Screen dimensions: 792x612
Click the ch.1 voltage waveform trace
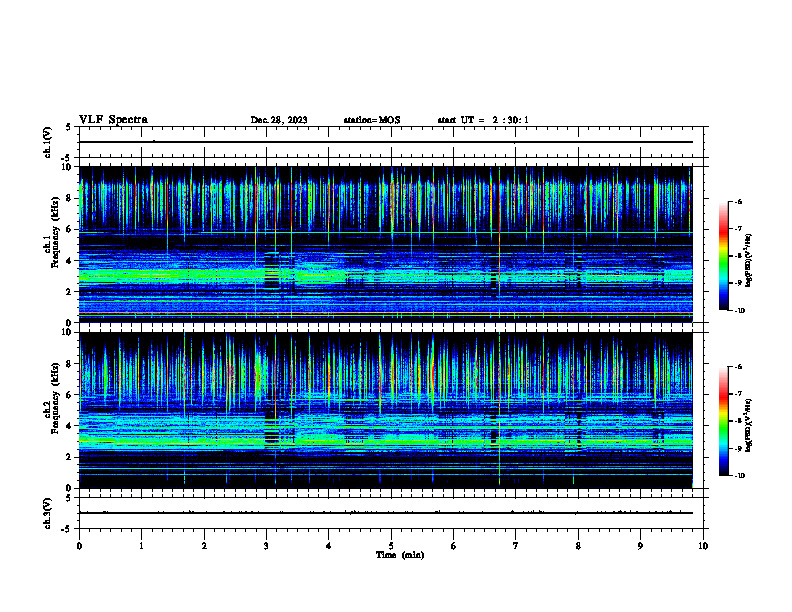(x=386, y=142)
